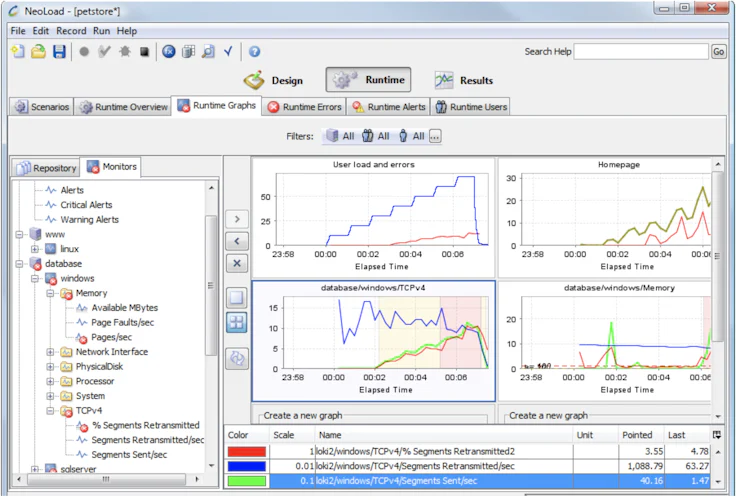Select the Monitors tab in the left panel
This screenshot has width=736, height=500.
111,167
